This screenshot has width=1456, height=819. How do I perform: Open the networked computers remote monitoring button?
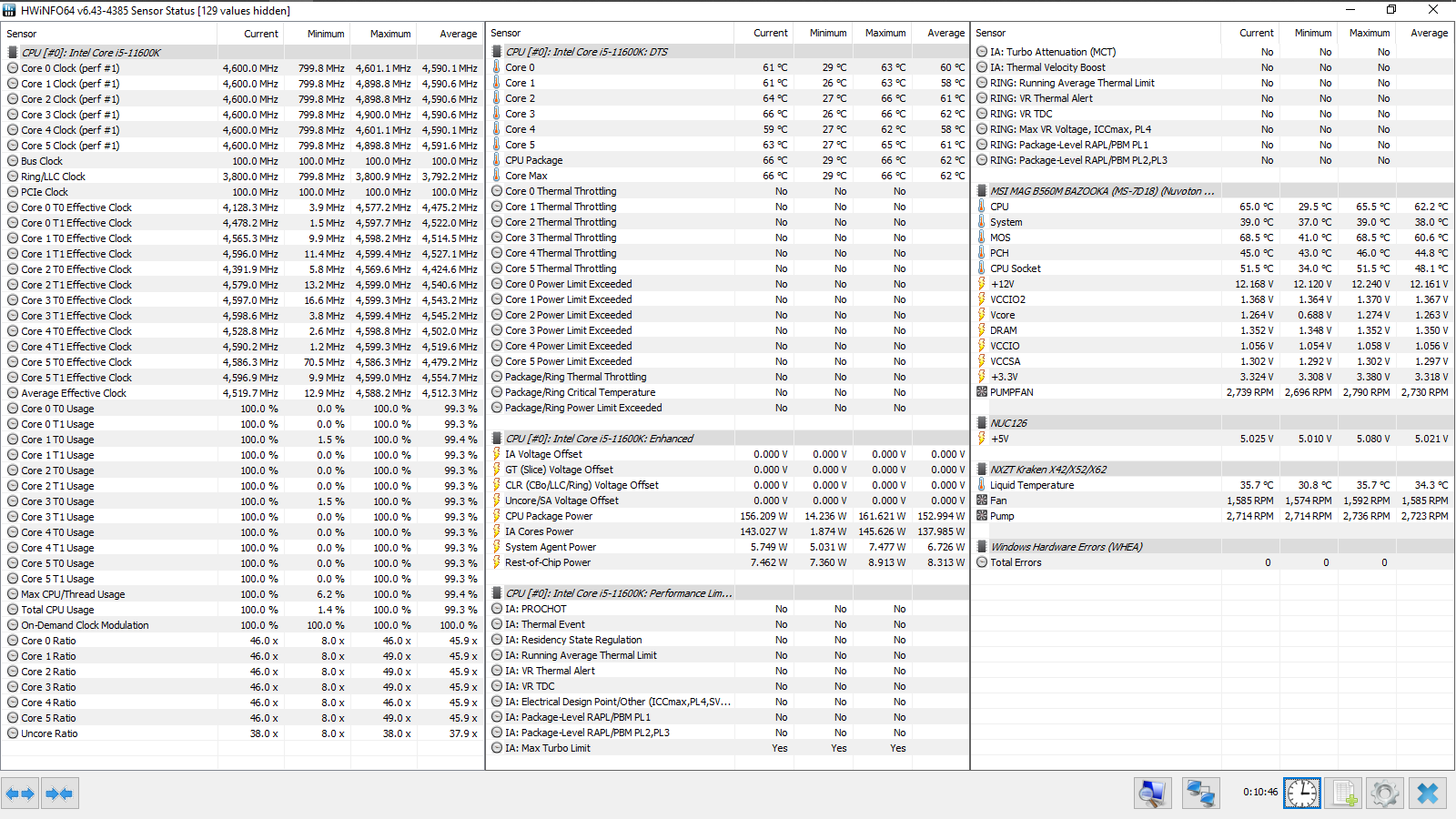1200,794
